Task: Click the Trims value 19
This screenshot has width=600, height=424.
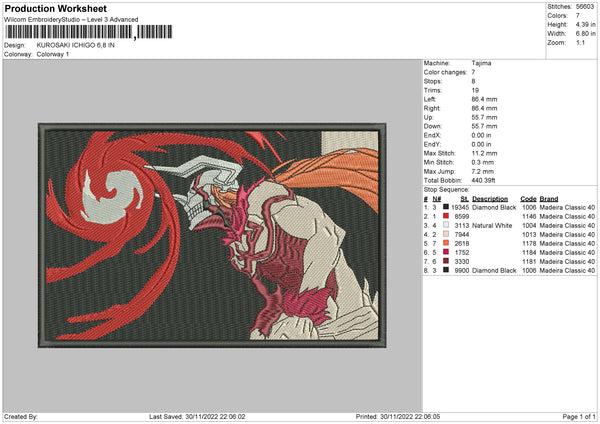Action: click(x=475, y=90)
